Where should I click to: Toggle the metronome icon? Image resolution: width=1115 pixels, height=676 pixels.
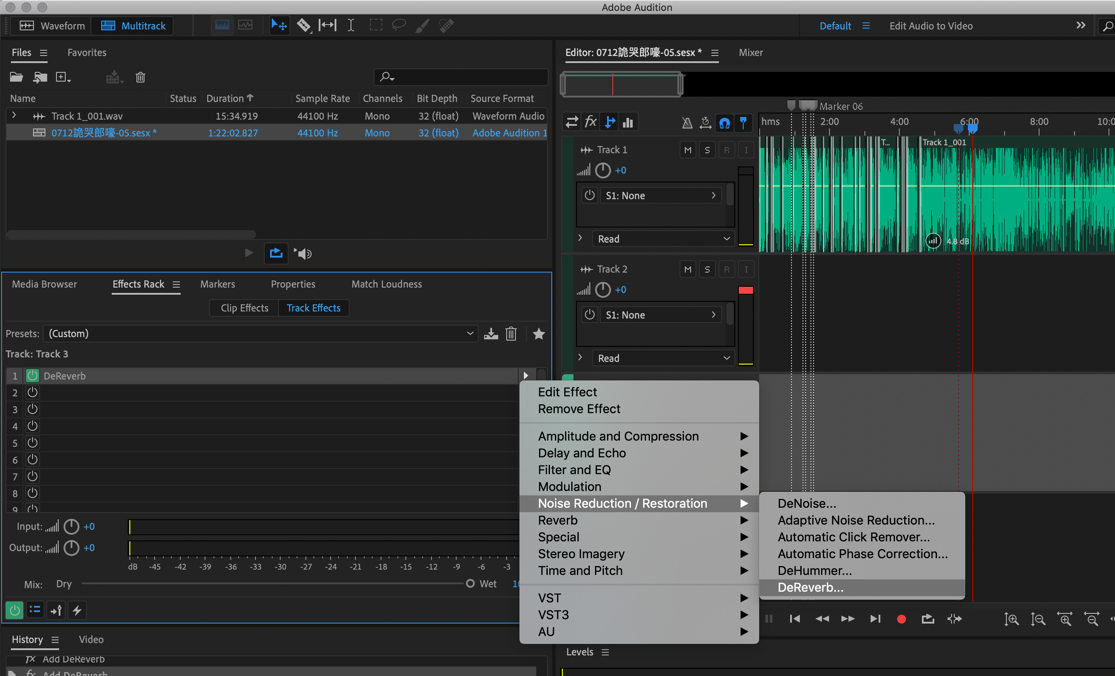pyautogui.click(x=687, y=122)
